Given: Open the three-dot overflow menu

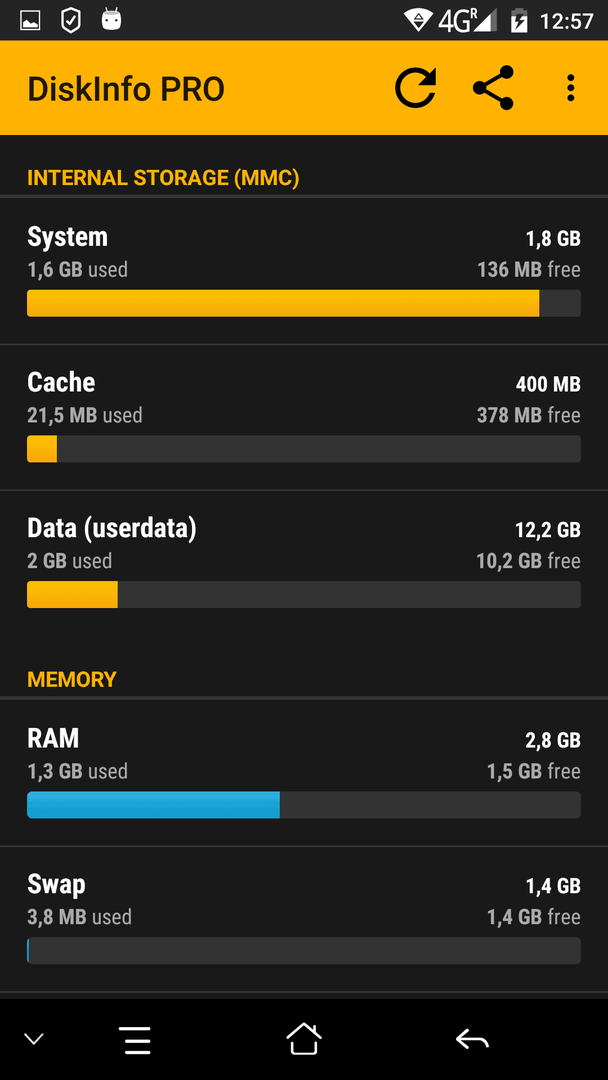Looking at the screenshot, I should [570, 88].
